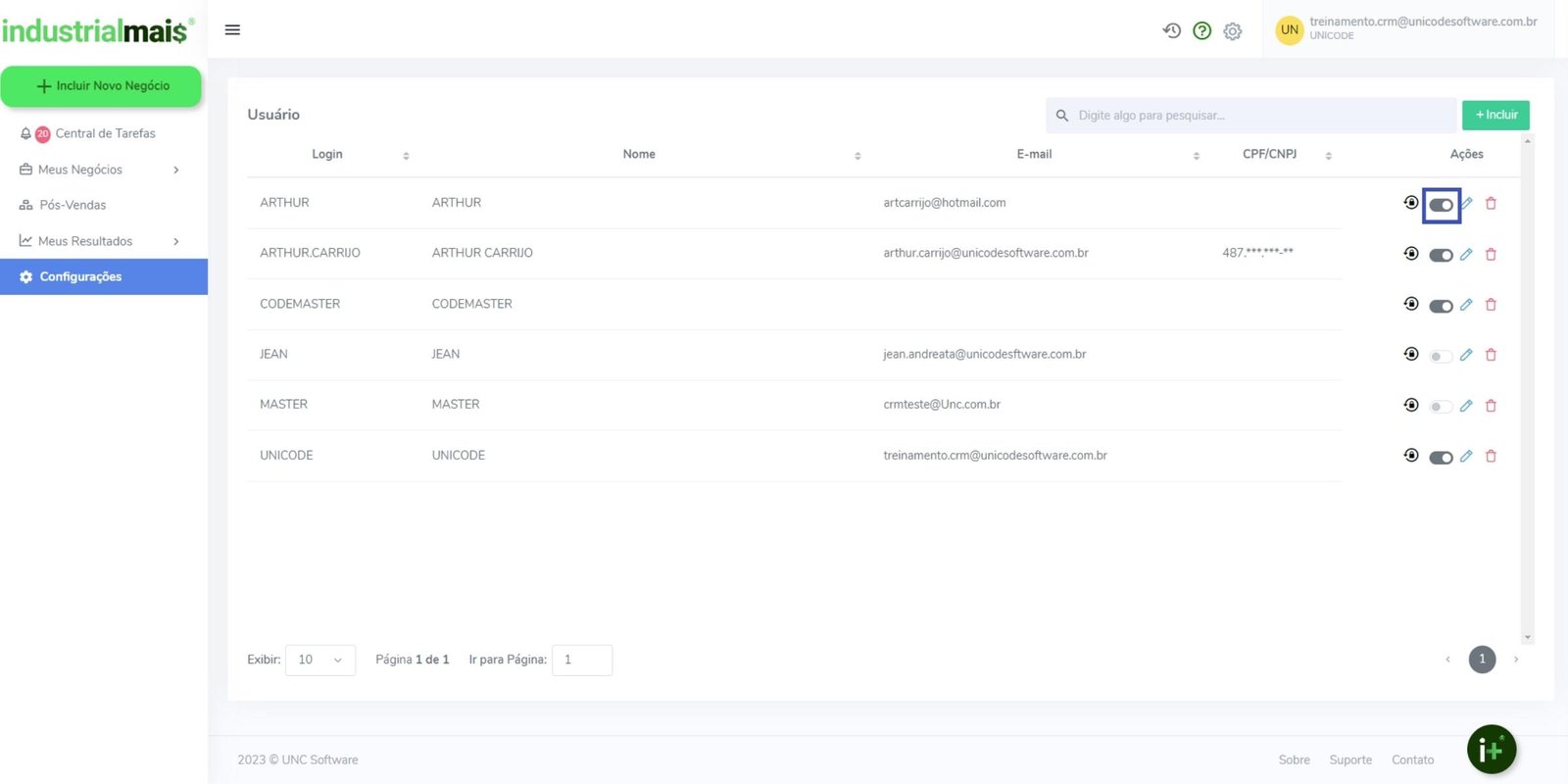Edit the ARTHUR.CARRIJO user with pencil icon
This screenshot has height=784, width=1568.
(1466, 255)
